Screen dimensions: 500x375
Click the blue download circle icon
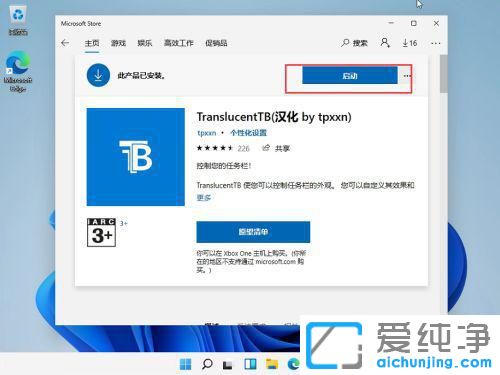(98, 75)
